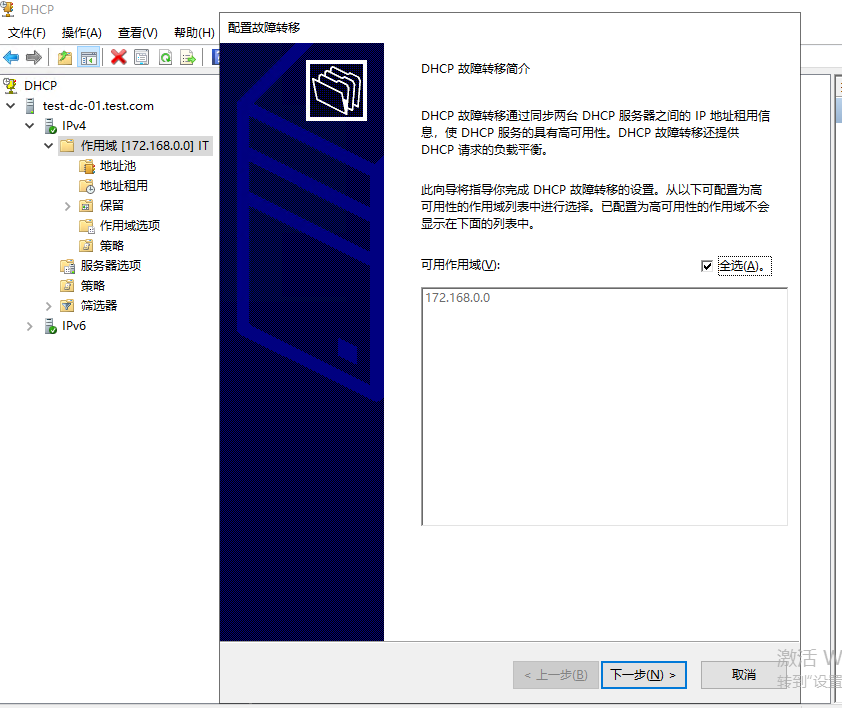
Task: Click the scope 172.168.0.0 folder icon
Action: [67, 146]
